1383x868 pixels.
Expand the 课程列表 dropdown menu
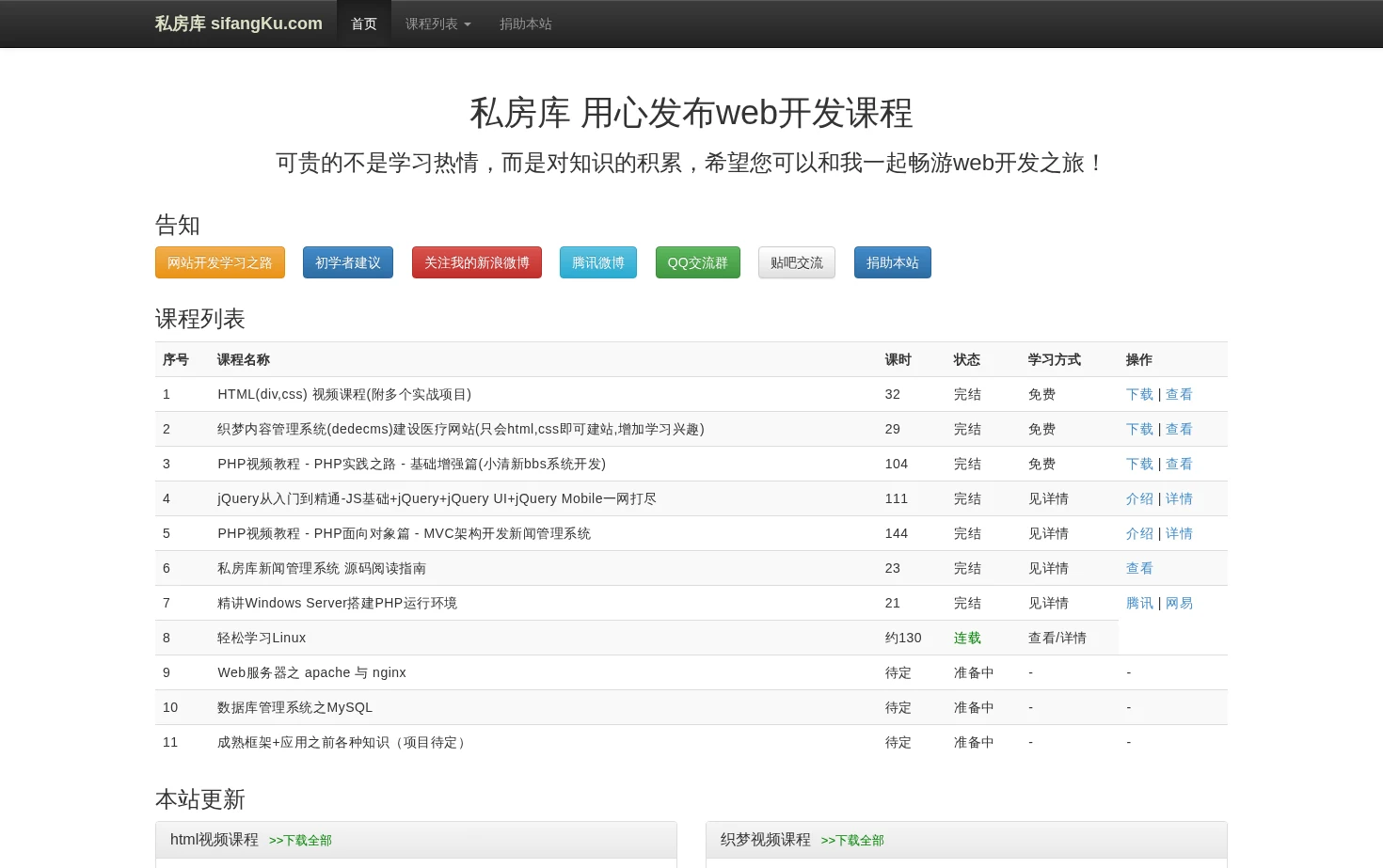click(x=438, y=24)
